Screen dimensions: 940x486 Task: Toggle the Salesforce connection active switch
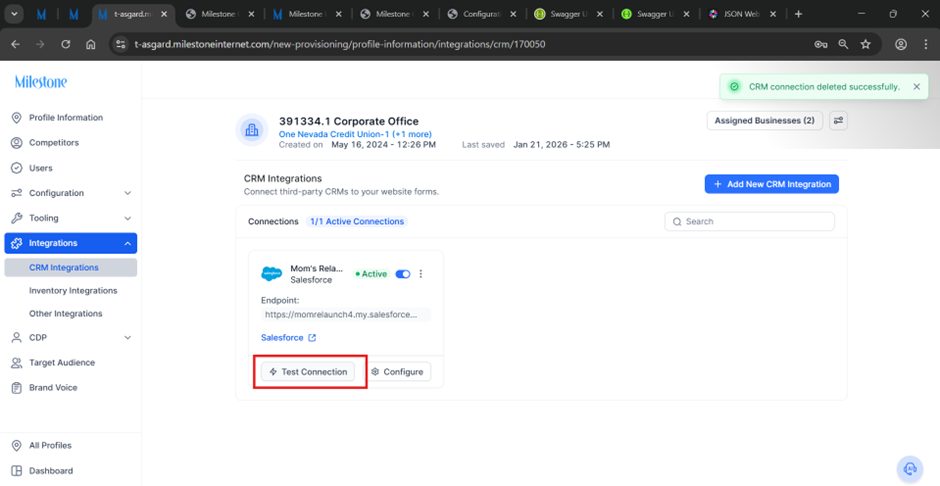tap(403, 274)
